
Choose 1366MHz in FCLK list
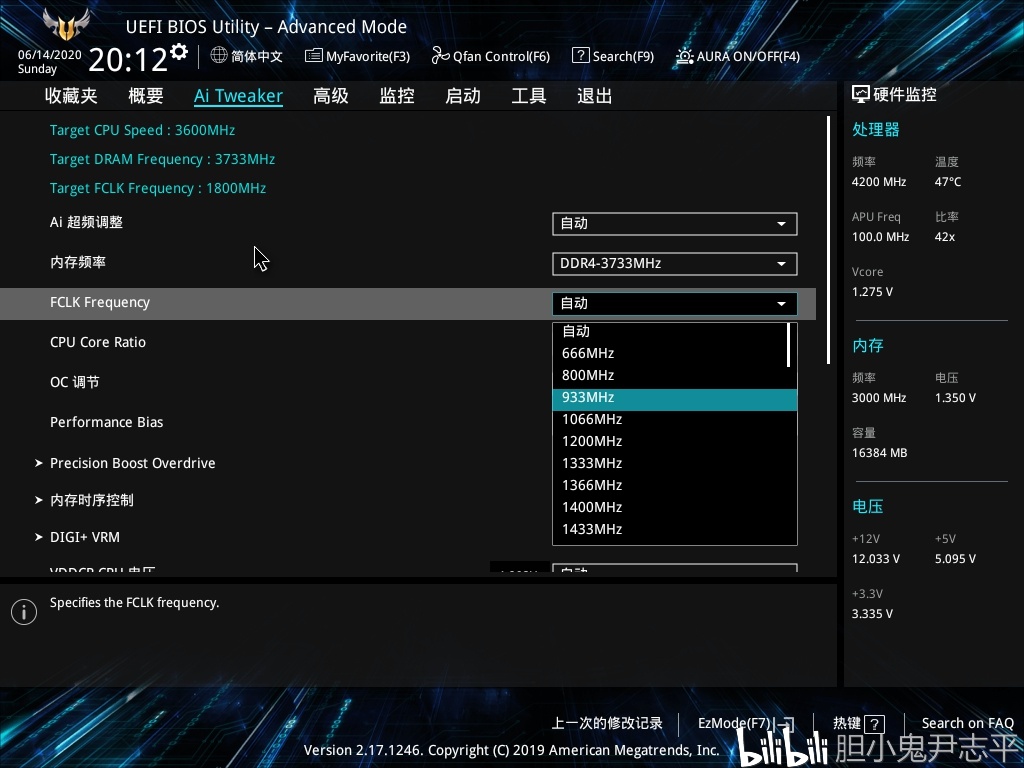pyautogui.click(x=675, y=485)
